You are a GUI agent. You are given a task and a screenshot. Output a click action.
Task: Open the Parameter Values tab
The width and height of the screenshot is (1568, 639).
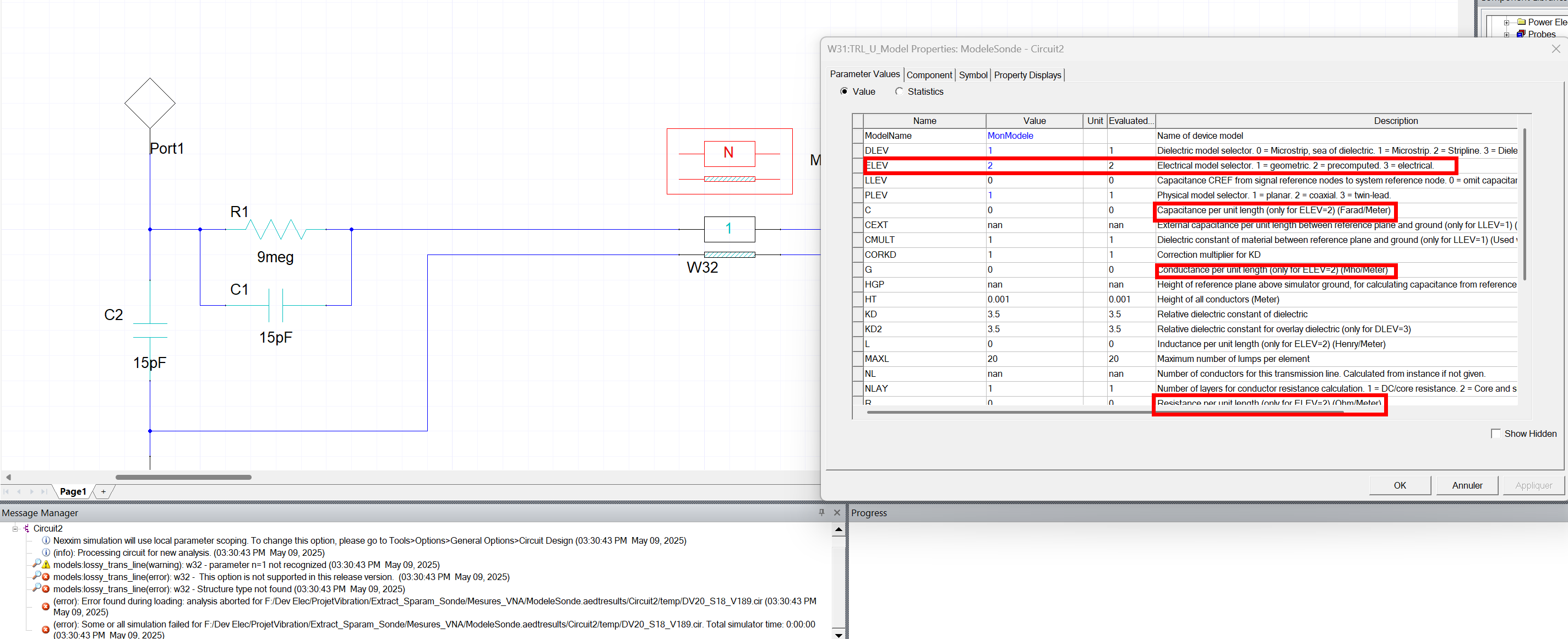(864, 74)
